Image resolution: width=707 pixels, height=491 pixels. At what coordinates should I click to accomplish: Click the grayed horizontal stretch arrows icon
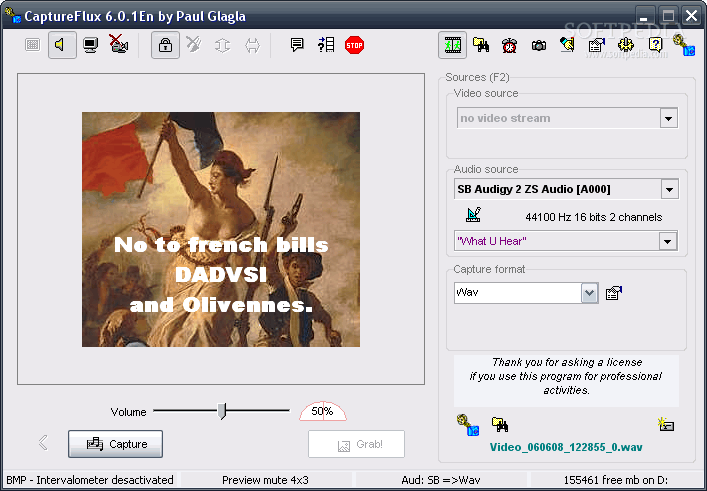click(252, 45)
